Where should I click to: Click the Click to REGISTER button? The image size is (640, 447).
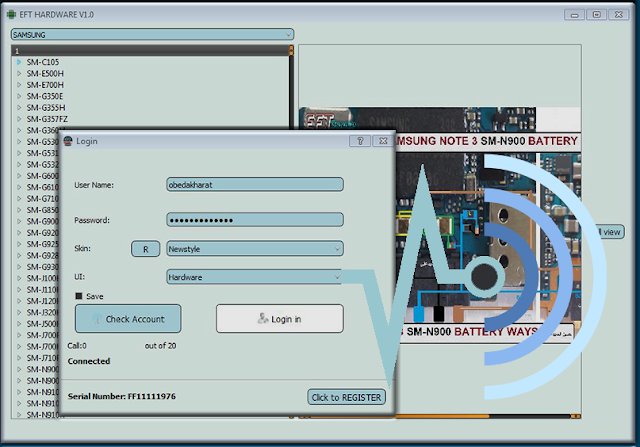(x=346, y=397)
